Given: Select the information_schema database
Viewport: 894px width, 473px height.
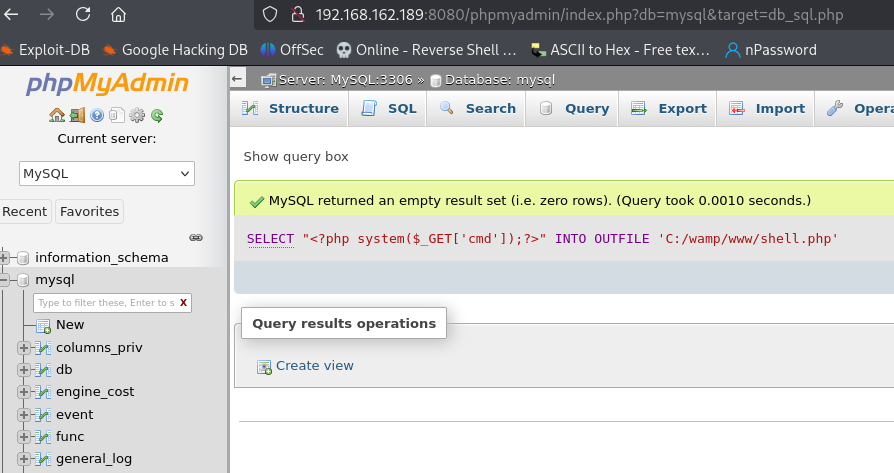Looking at the screenshot, I should tap(101, 258).
